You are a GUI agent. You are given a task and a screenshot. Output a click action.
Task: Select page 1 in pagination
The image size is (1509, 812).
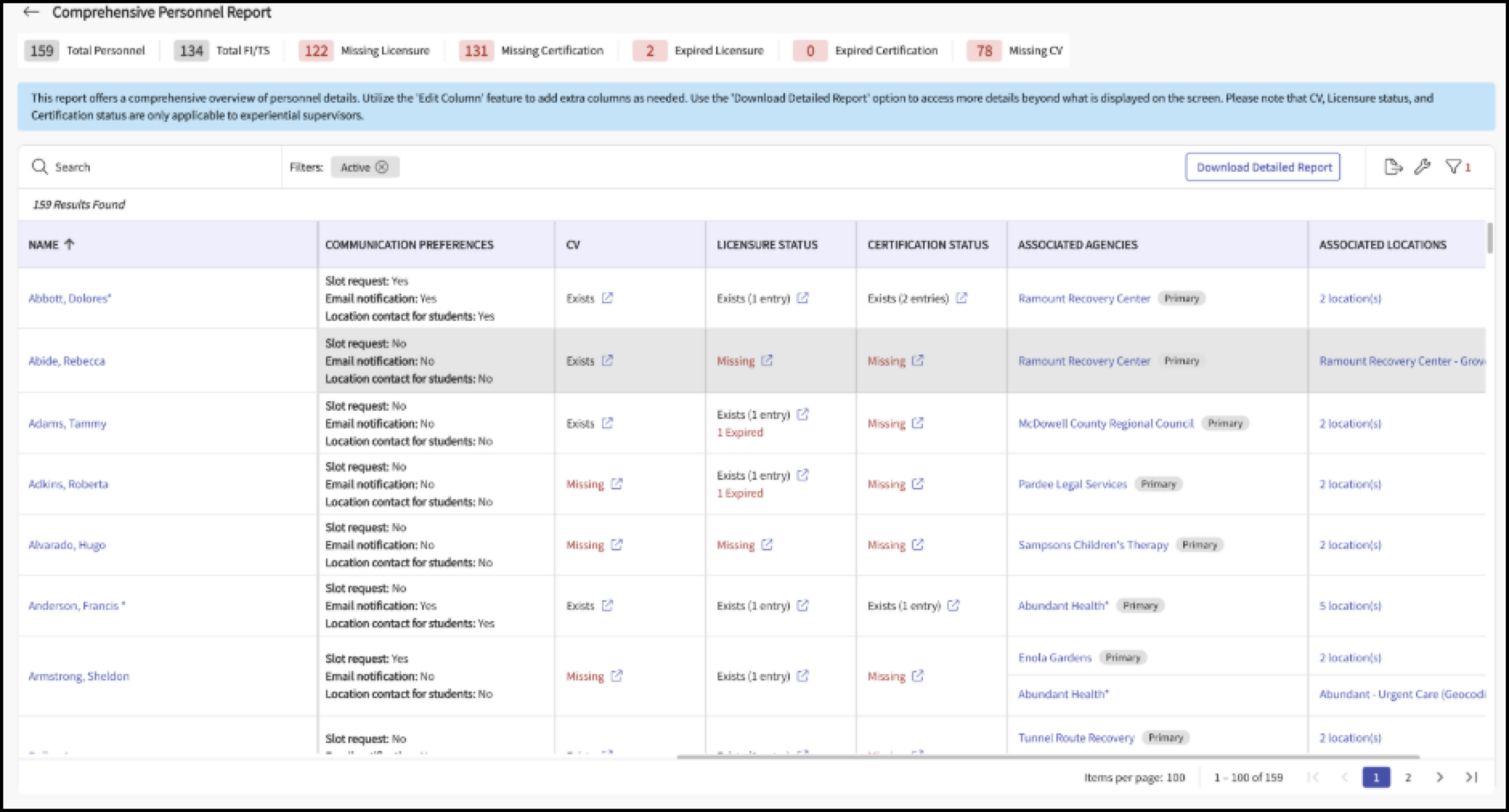(x=1377, y=777)
